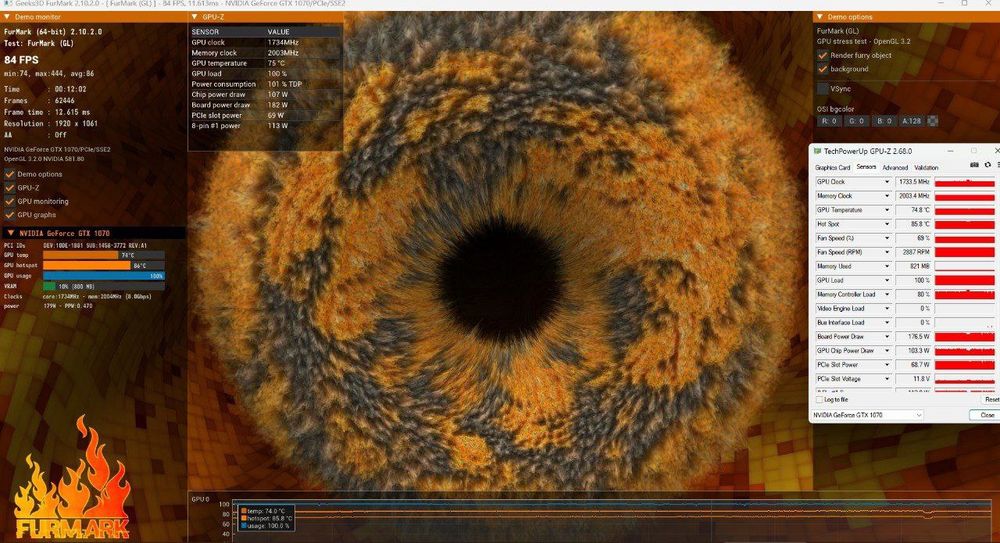Viewport: 1000px width, 543px height.
Task: Click the TechPowerUp GPU-Z title bar icon
Action: pyautogui.click(x=817, y=151)
